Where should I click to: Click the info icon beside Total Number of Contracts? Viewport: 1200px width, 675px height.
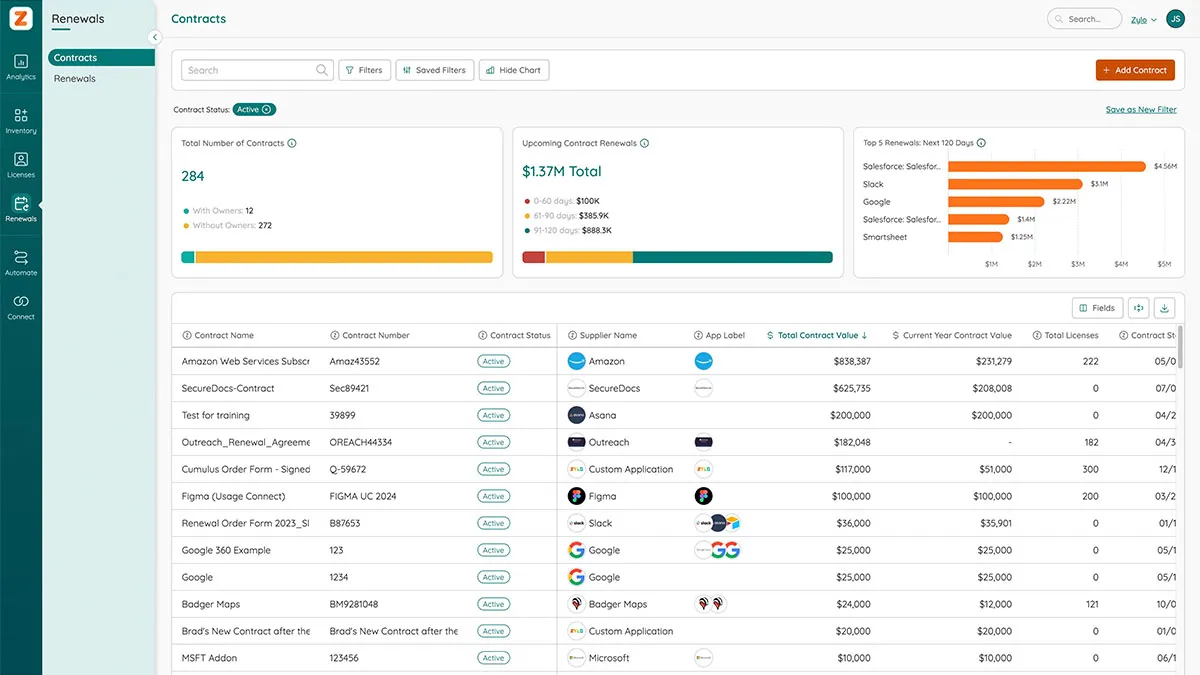coord(292,143)
